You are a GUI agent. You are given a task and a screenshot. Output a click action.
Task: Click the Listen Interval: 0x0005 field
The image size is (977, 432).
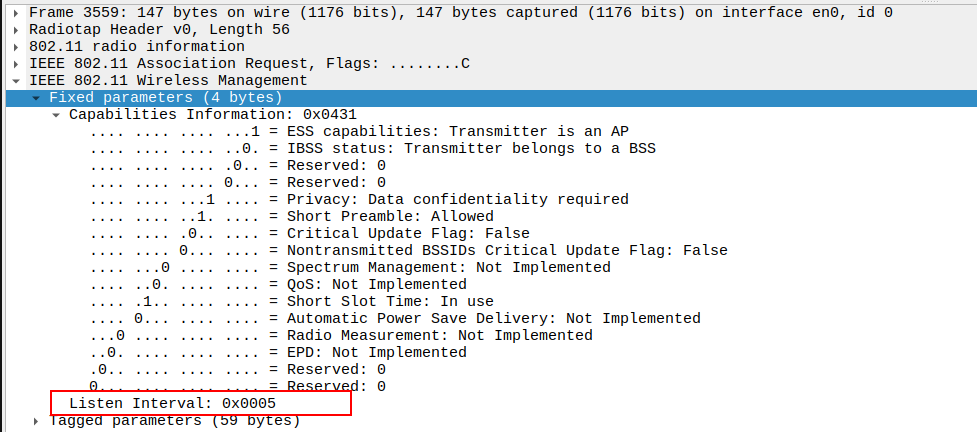[x=172, y=403]
